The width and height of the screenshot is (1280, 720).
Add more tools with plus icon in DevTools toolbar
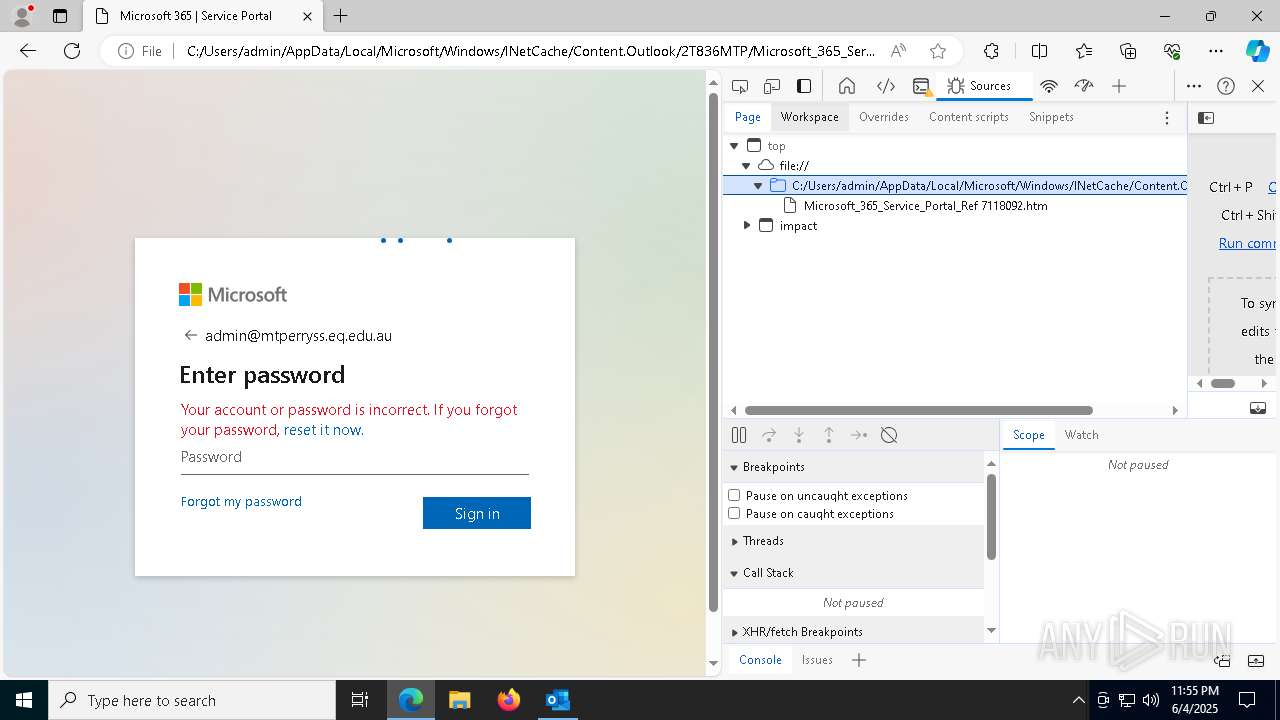(x=1119, y=86)
